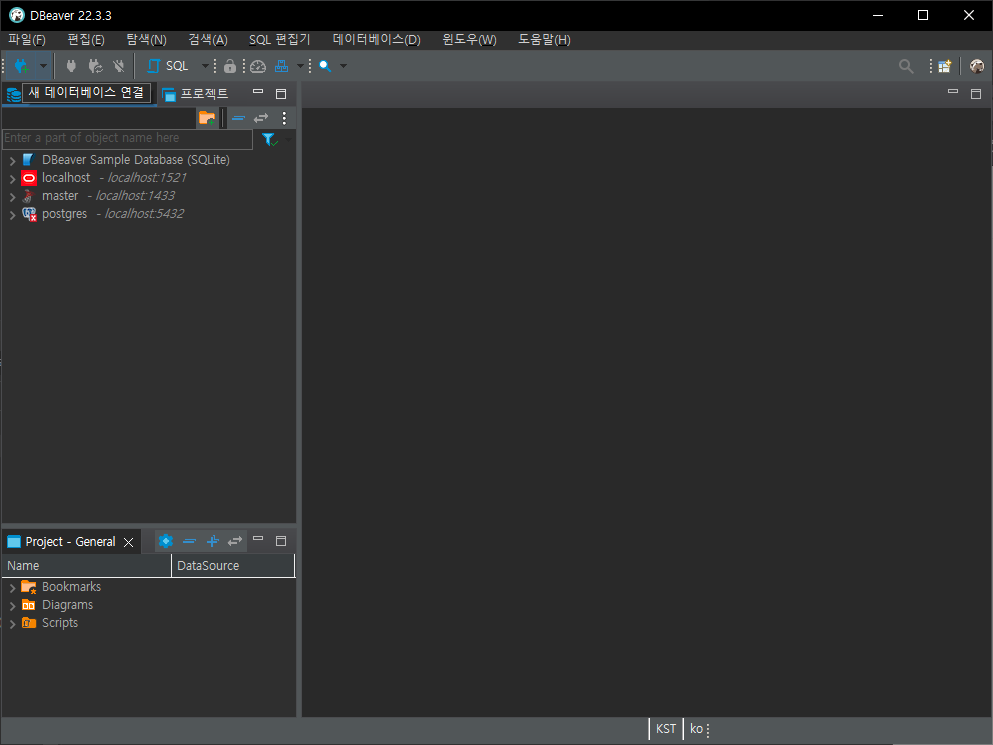The width and height of the screenshot is (993, 745).
Task: Open the dashboard gauge icon
Action: [x=258, y=66]
